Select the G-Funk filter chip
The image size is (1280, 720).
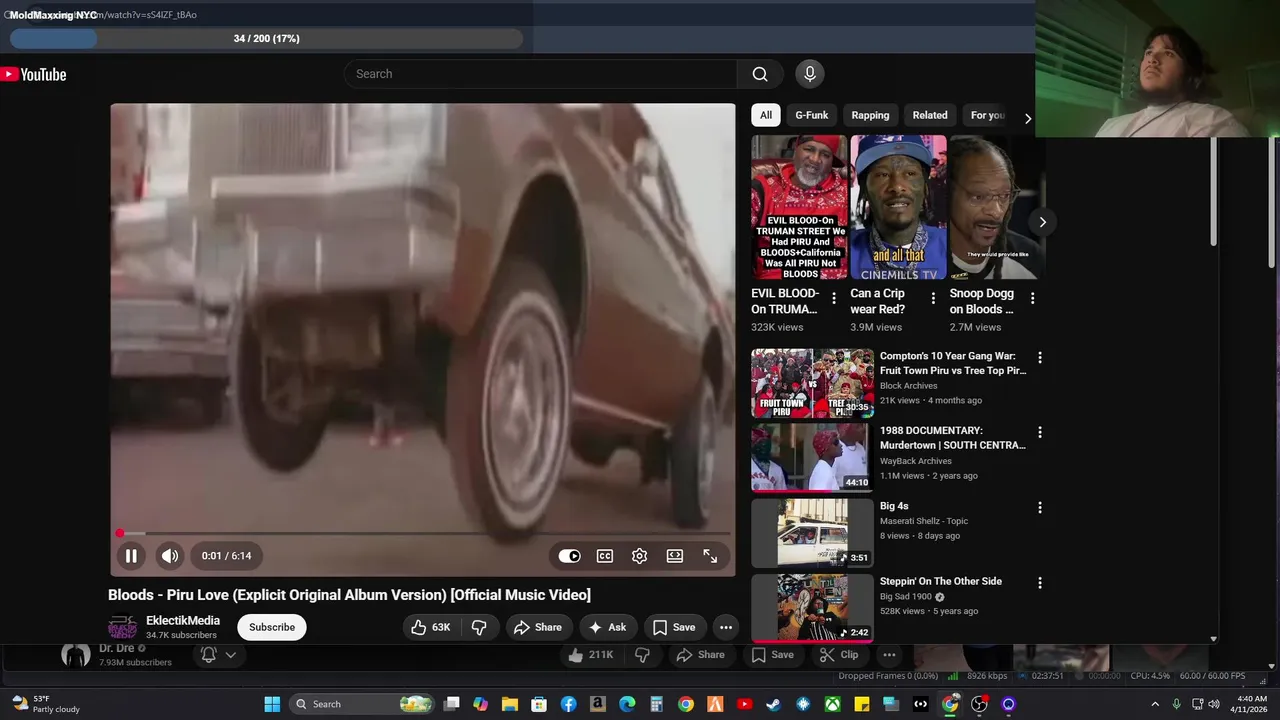pos(812,115)
